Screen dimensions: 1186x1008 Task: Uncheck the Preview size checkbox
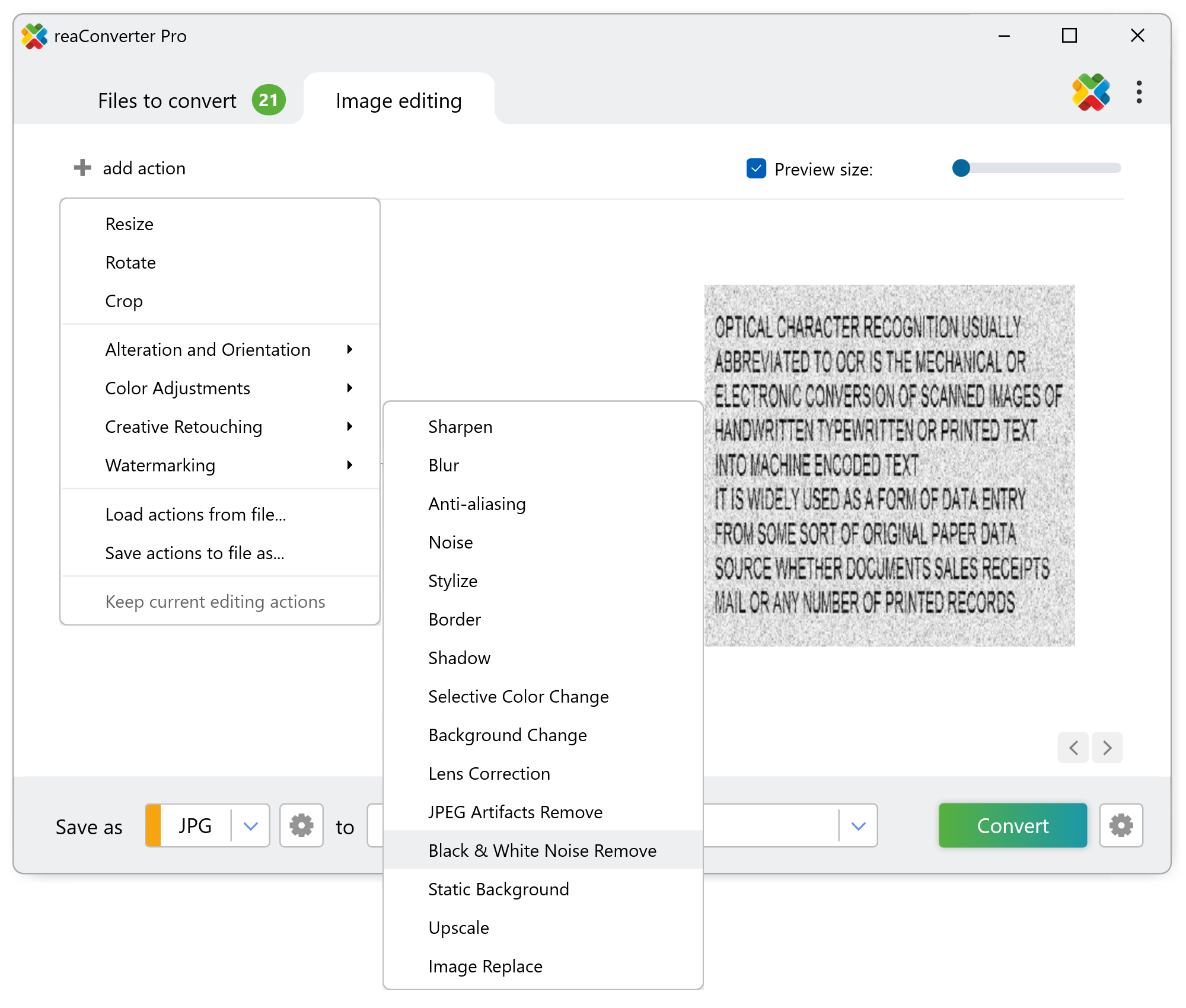[x=756, y=168]
